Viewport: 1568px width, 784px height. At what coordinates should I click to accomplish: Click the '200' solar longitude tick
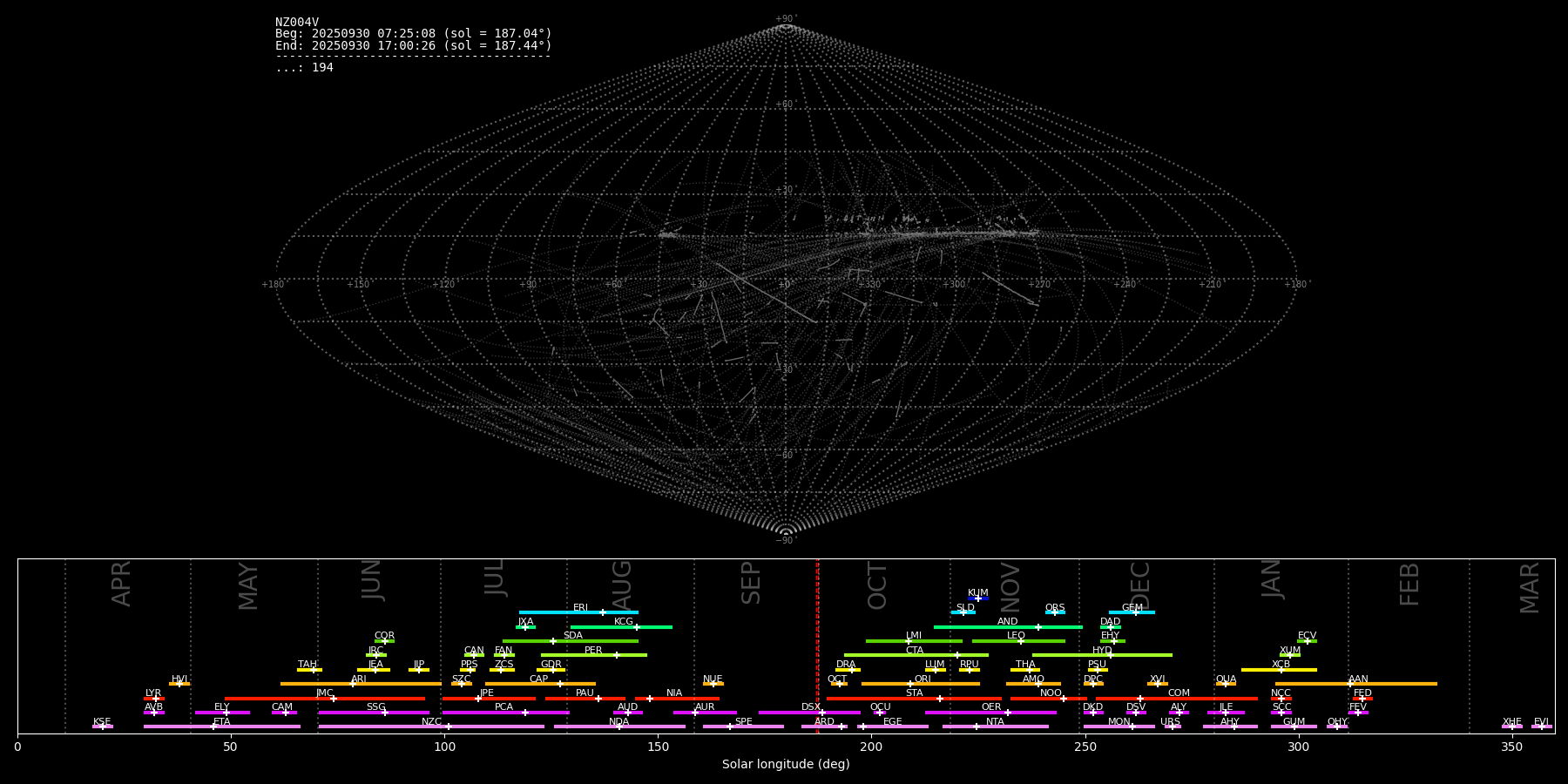871,747
